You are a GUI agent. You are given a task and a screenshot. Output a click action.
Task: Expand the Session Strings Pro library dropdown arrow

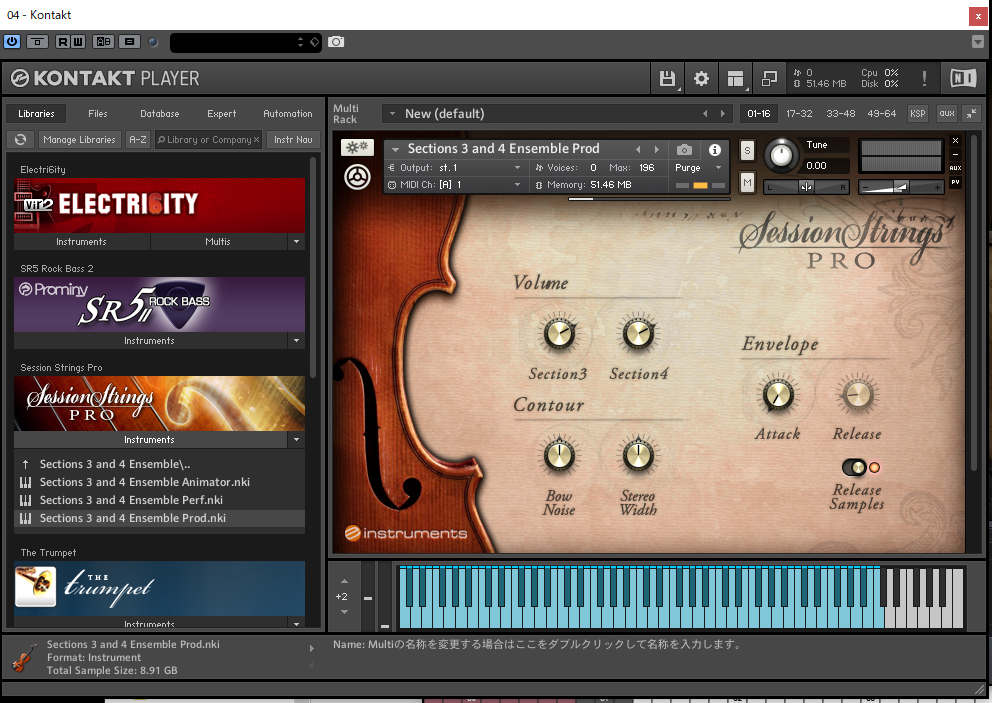tap(296, 439)
